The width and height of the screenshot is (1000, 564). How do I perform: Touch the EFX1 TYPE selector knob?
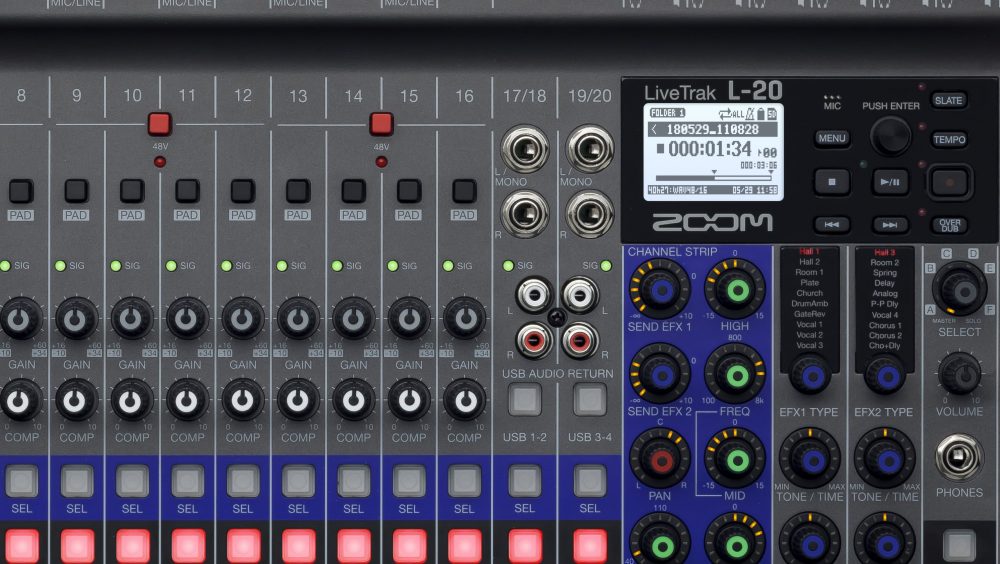[810, 375]
